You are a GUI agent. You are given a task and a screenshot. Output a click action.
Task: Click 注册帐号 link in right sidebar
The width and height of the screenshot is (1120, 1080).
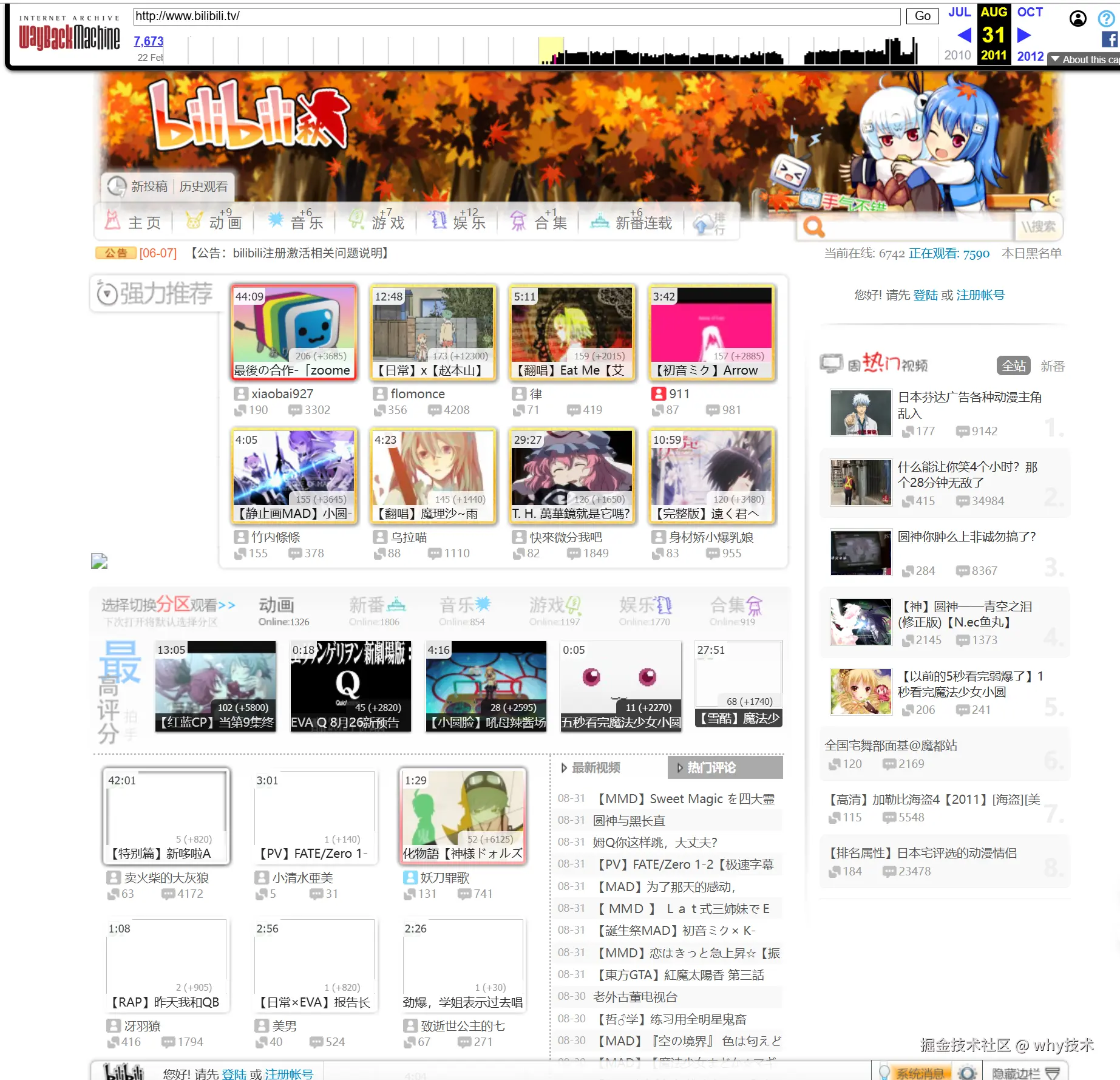click(x=981, y=295)
